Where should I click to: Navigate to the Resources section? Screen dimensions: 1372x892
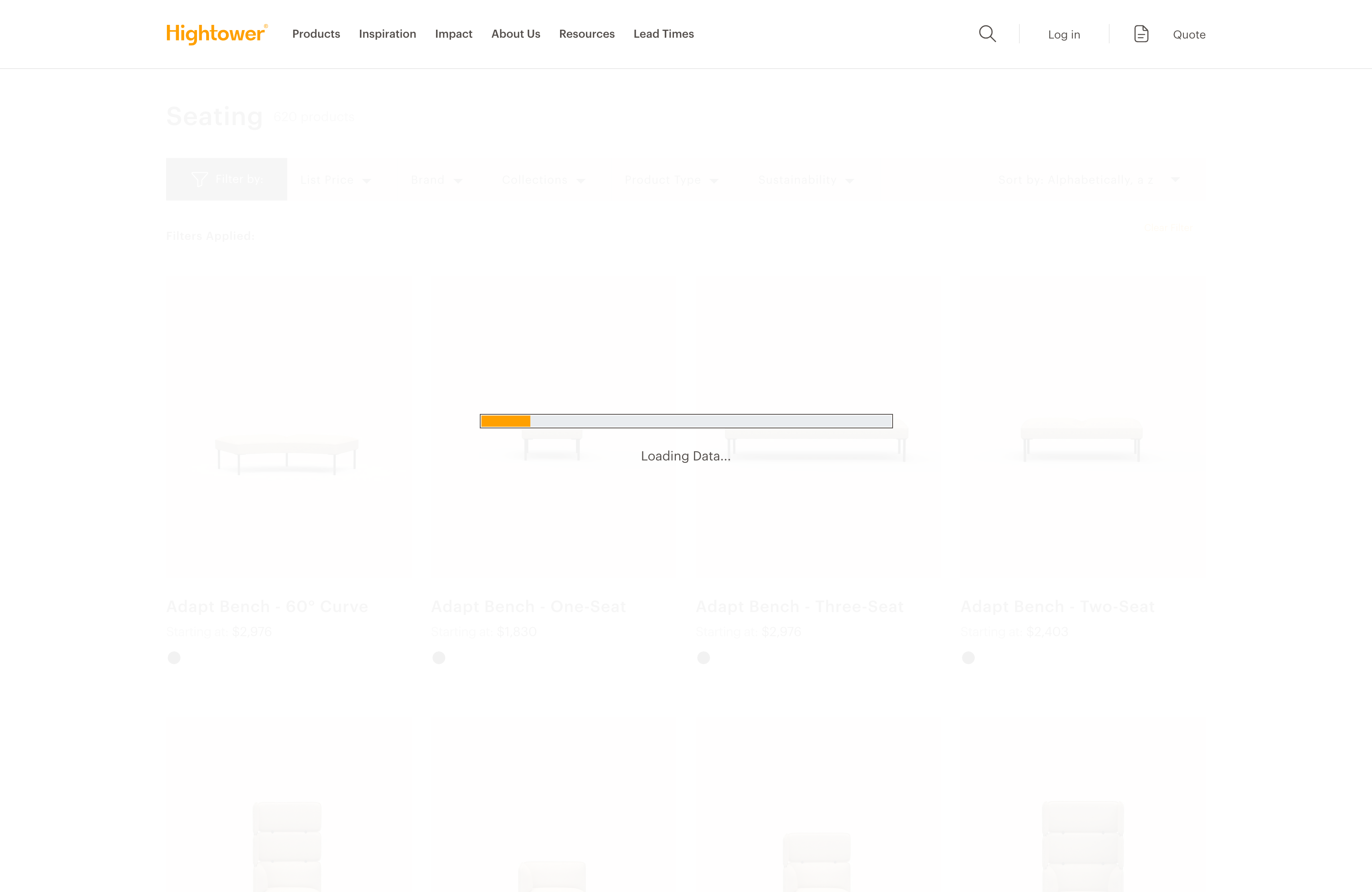pos(587,33)
